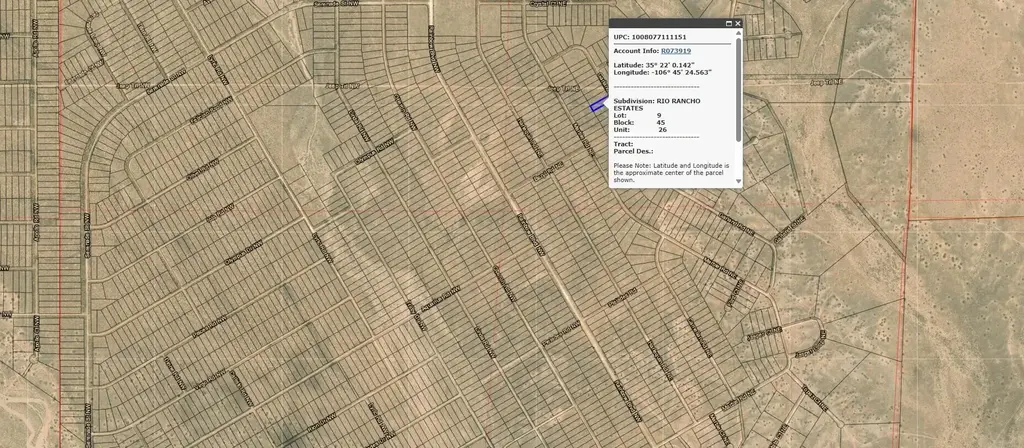Click the 'Please Note: Latitude and Longitude' text
Image resolution: width=1024 pixels, height=448 pixels.
(671, 165)
